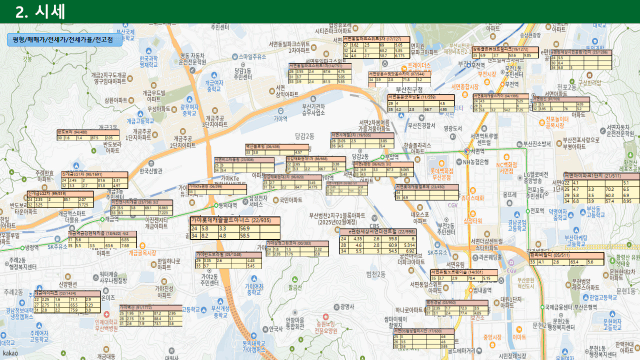Click the 개금골목시장 market icon
The width and height of the screenshot is (640, 360).
pos(142,246)
